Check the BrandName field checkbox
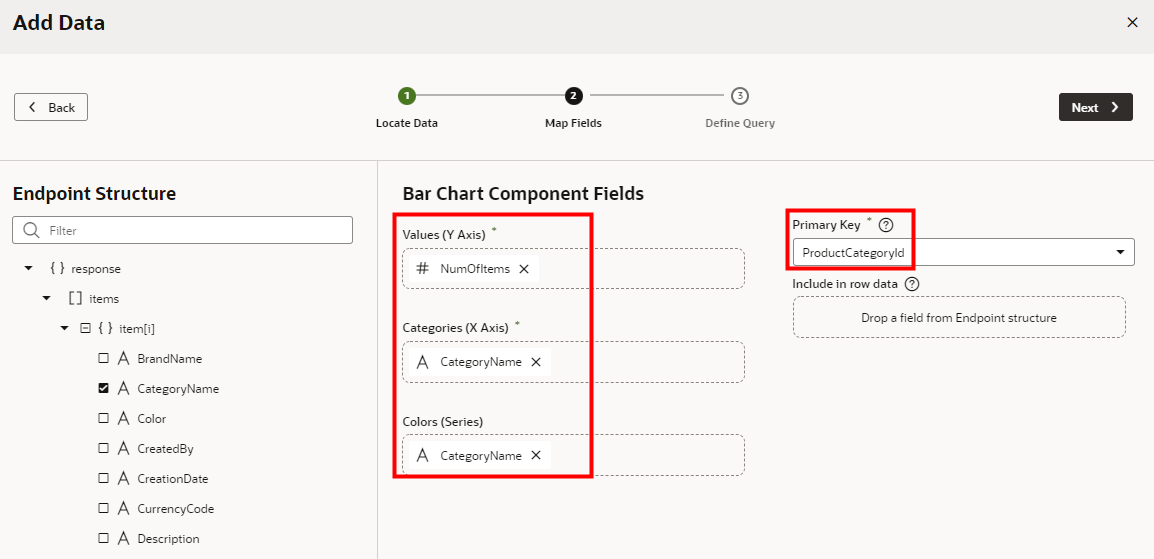 [x=104, y=359]
